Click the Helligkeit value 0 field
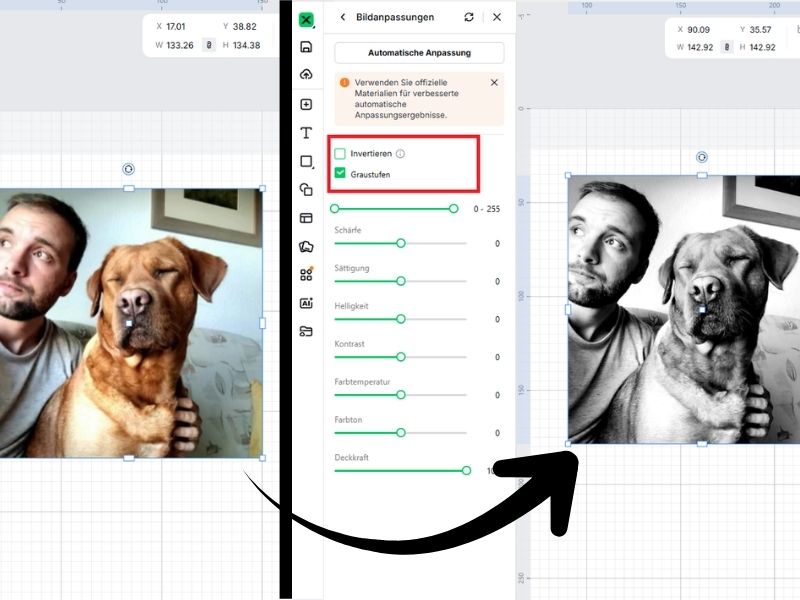Viewport: 800px width, 600px height. coord(497,319)
